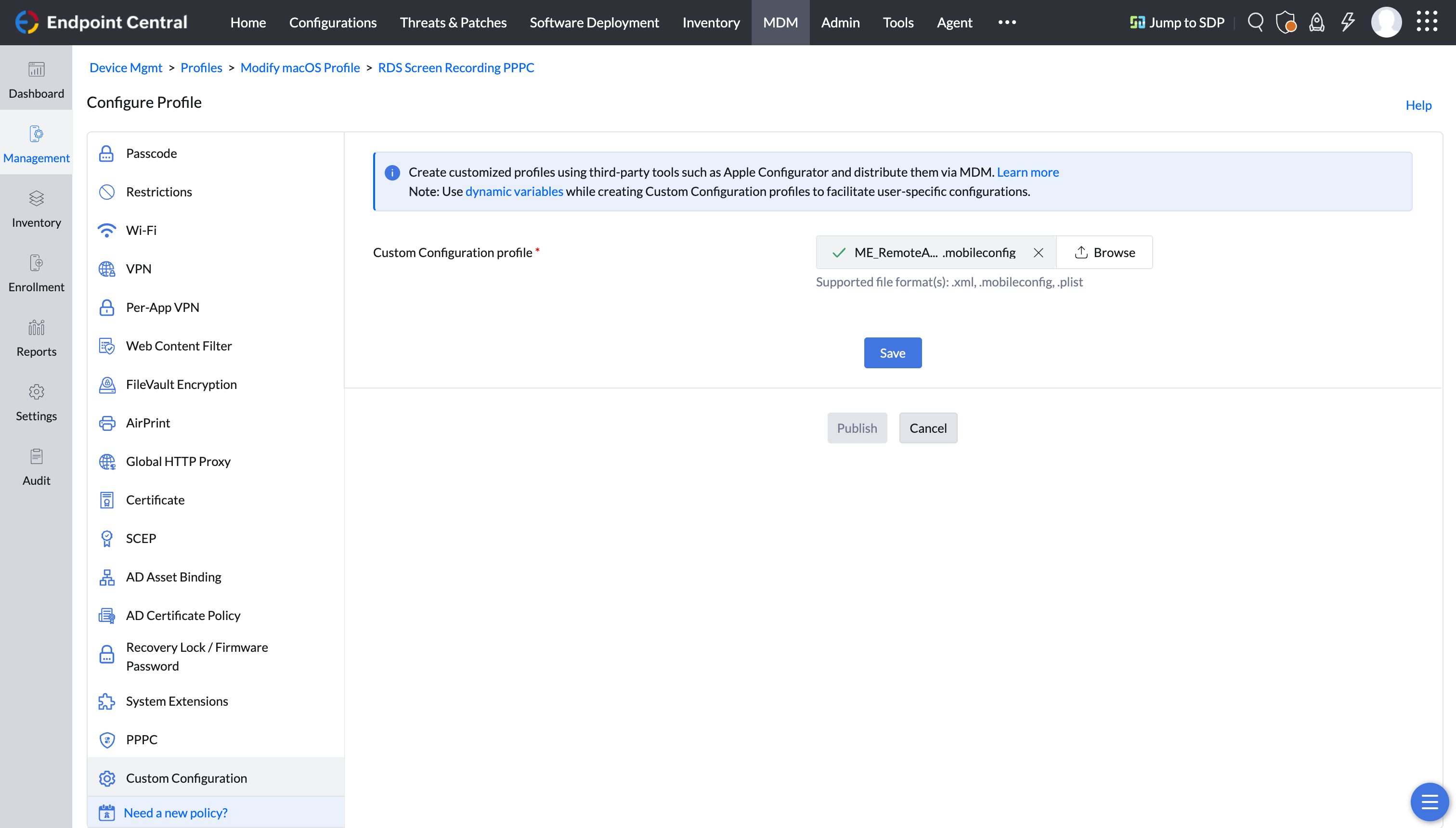
Task: Click the shield alert icon in header
Action: pyautogui.click(x=1286, y=22)
